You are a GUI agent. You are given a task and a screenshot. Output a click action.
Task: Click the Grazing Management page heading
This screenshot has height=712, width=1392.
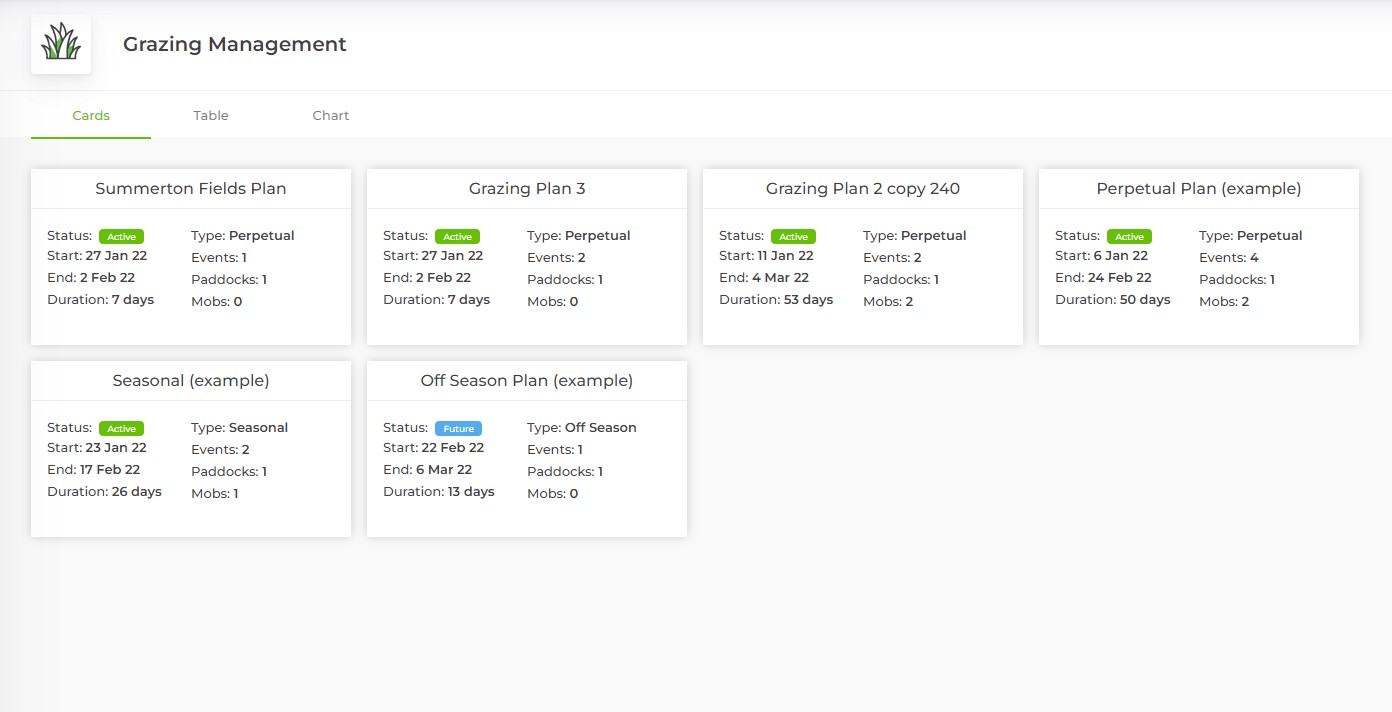point(235,44)
